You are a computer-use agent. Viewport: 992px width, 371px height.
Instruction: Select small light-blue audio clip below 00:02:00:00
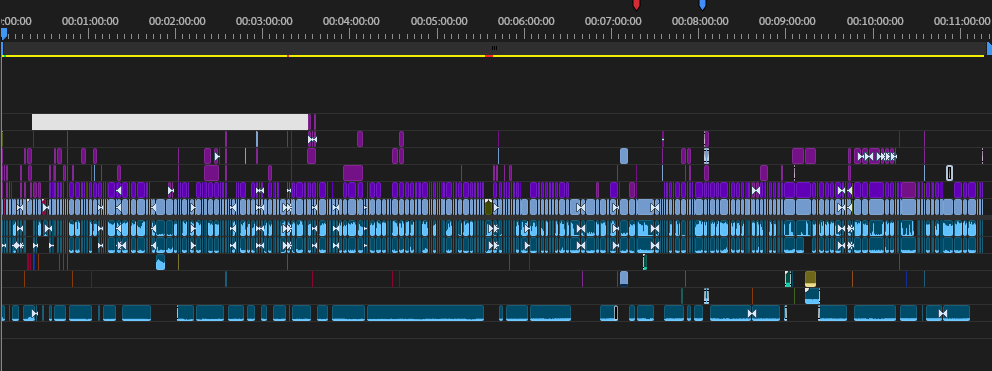(160, 261)
